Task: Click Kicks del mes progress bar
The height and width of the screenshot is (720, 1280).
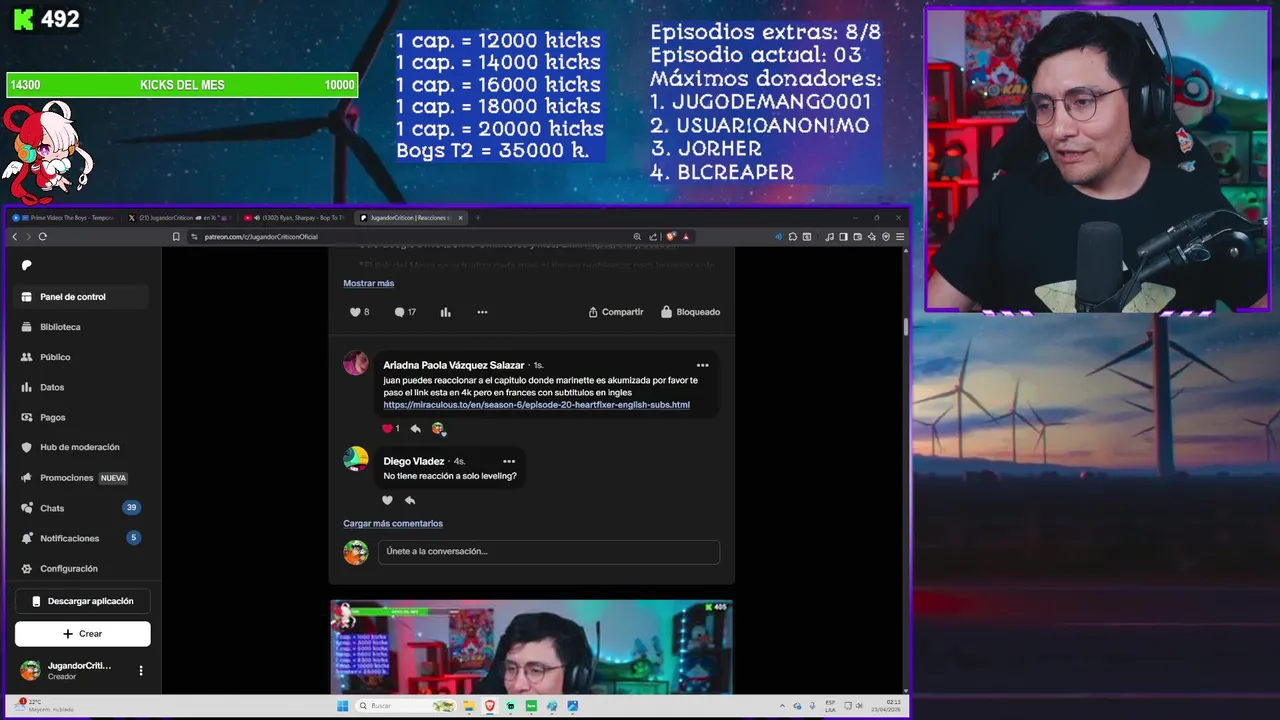Action: 182,85
